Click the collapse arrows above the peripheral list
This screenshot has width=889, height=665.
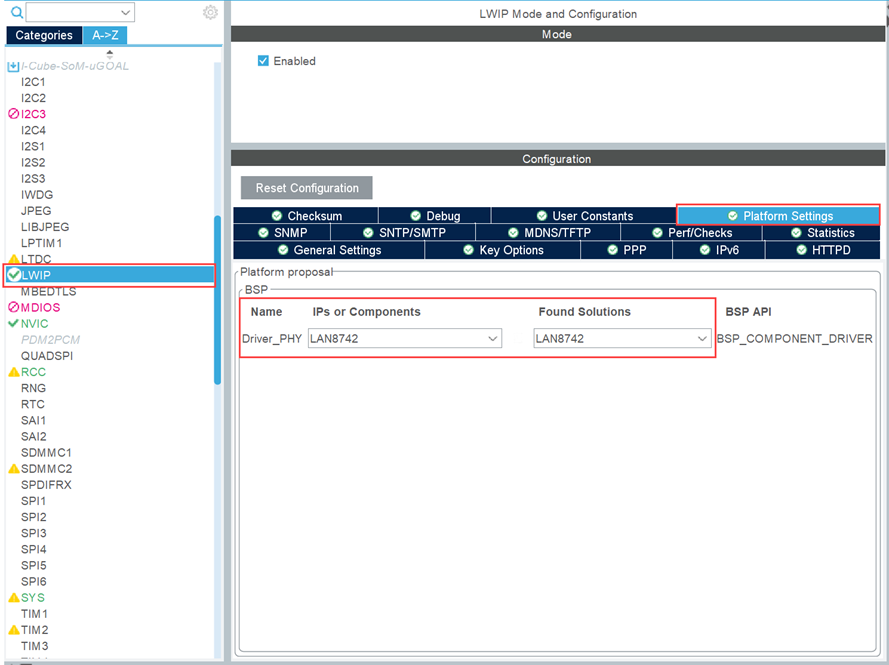(109, 54)
